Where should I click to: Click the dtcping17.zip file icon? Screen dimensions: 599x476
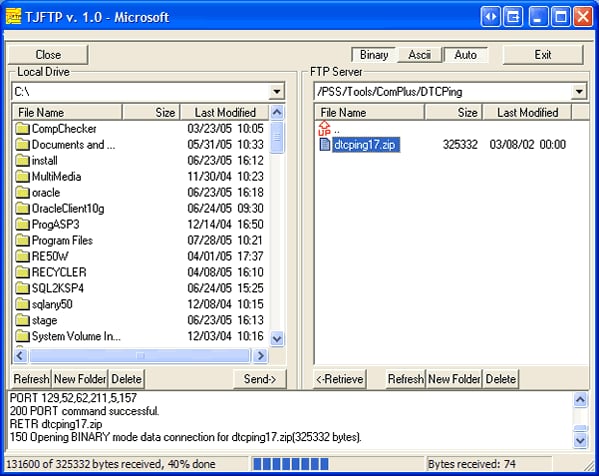click(x=324, y=144)
